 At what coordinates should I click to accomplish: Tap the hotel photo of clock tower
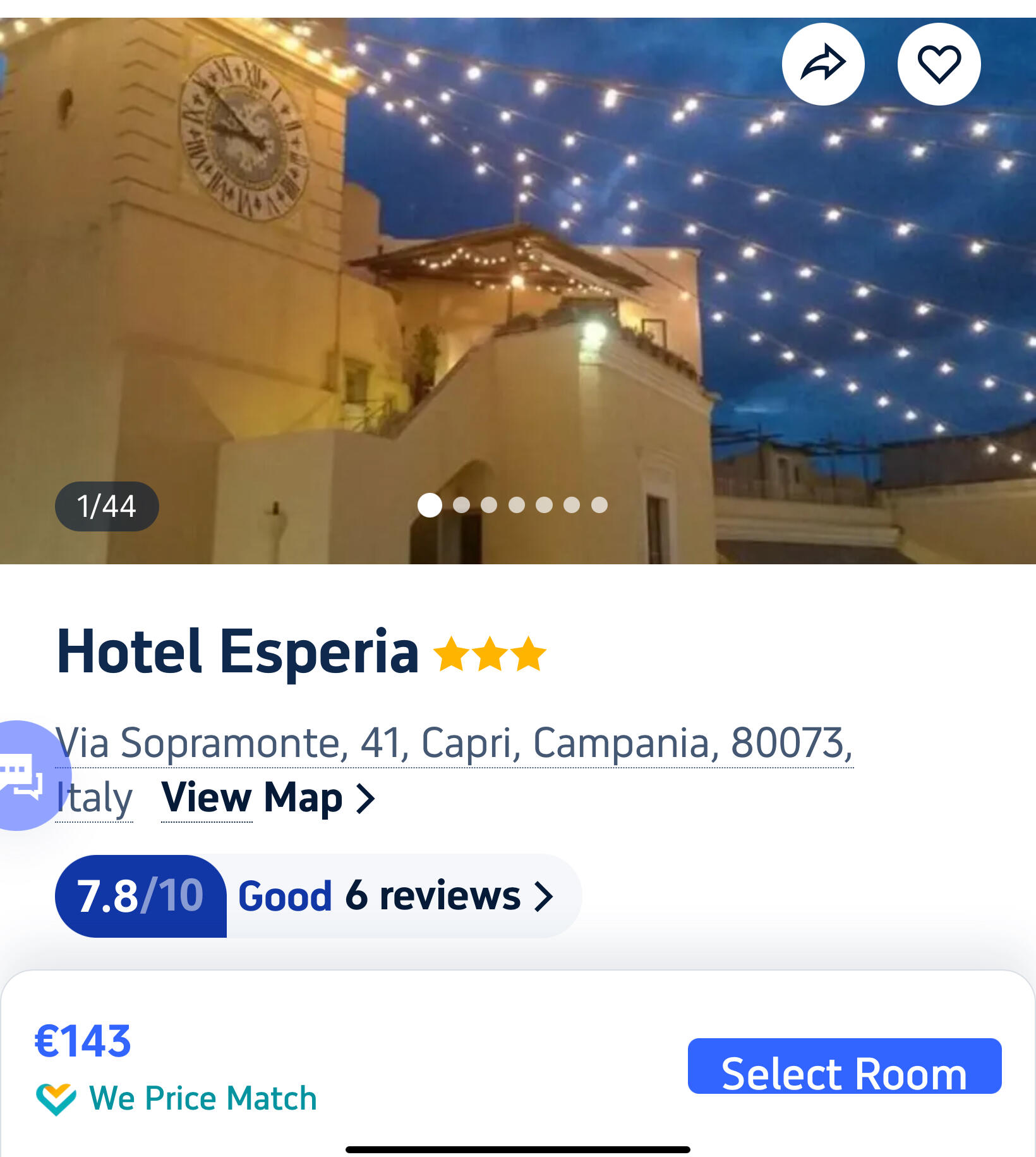518,291
